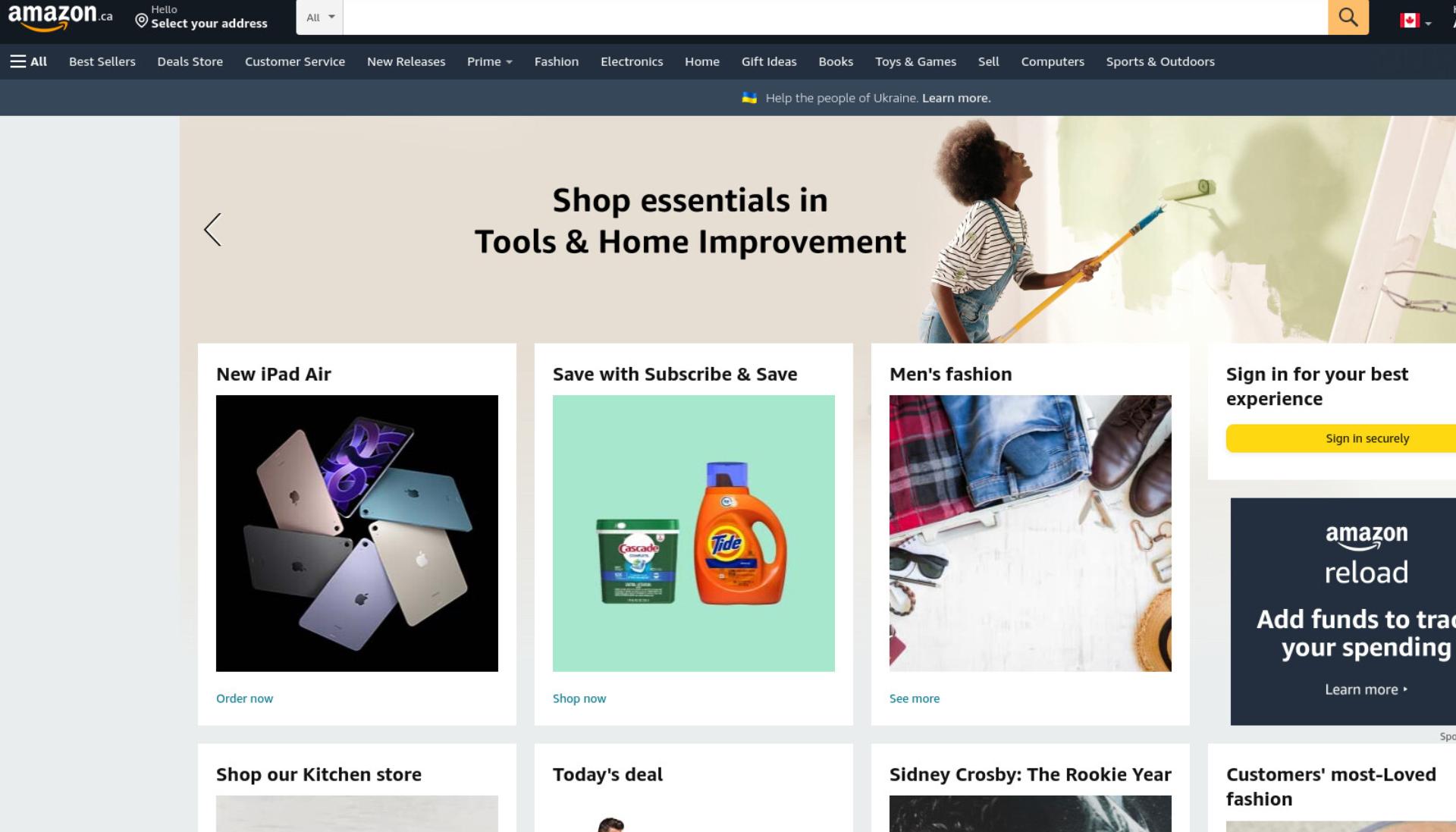Viewport: 1456px width, 832px height.
Task: Select Electronics from the navigation bar
Action: pyautogui.click(x=632, y=61)
